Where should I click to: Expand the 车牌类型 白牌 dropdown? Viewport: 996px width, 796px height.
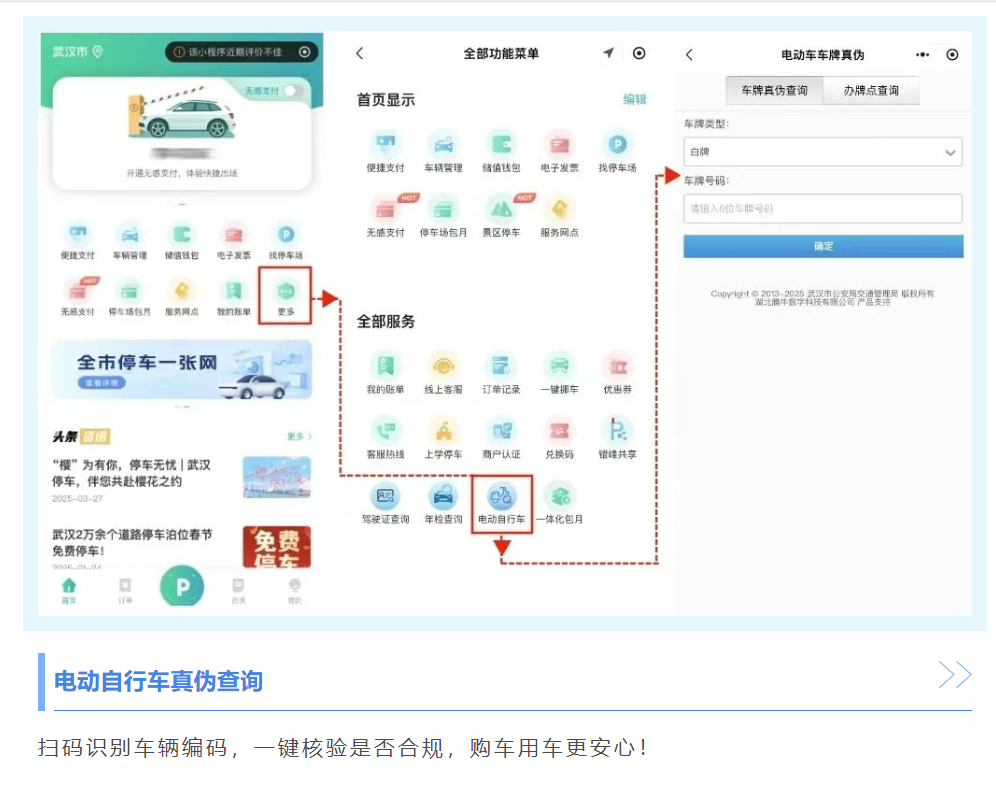tap(822, 152)
